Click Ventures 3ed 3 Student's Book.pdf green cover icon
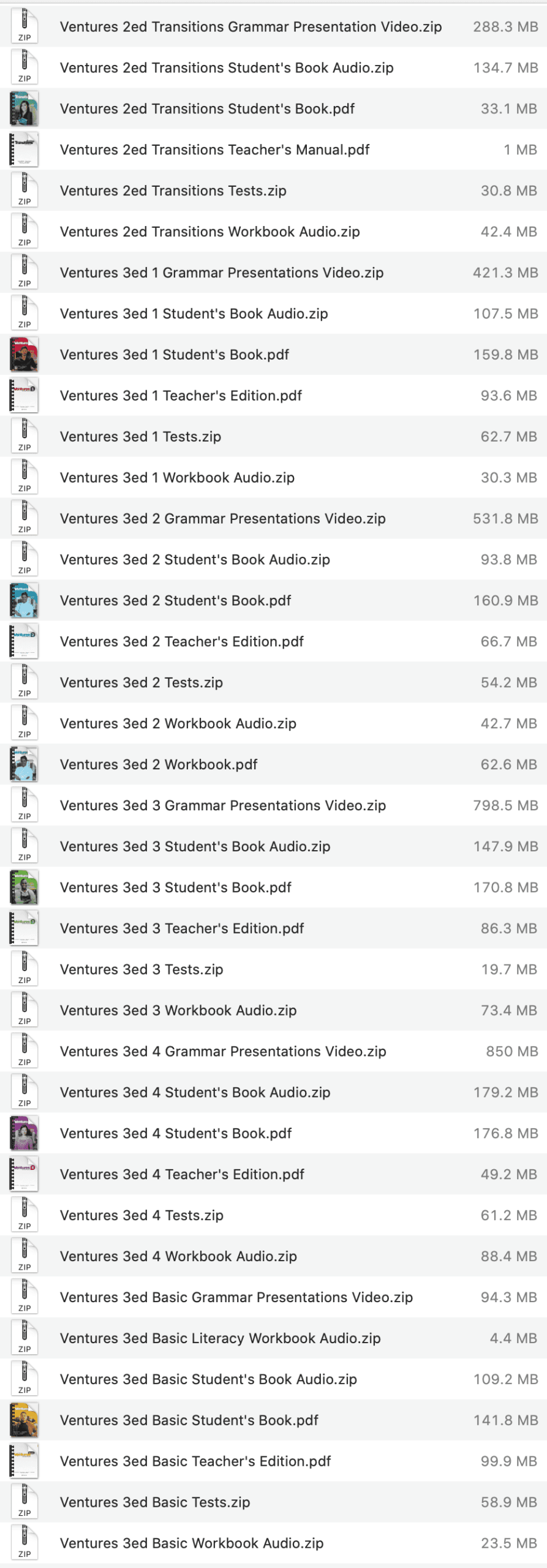 pyautogui.click(x=25, y=888)
